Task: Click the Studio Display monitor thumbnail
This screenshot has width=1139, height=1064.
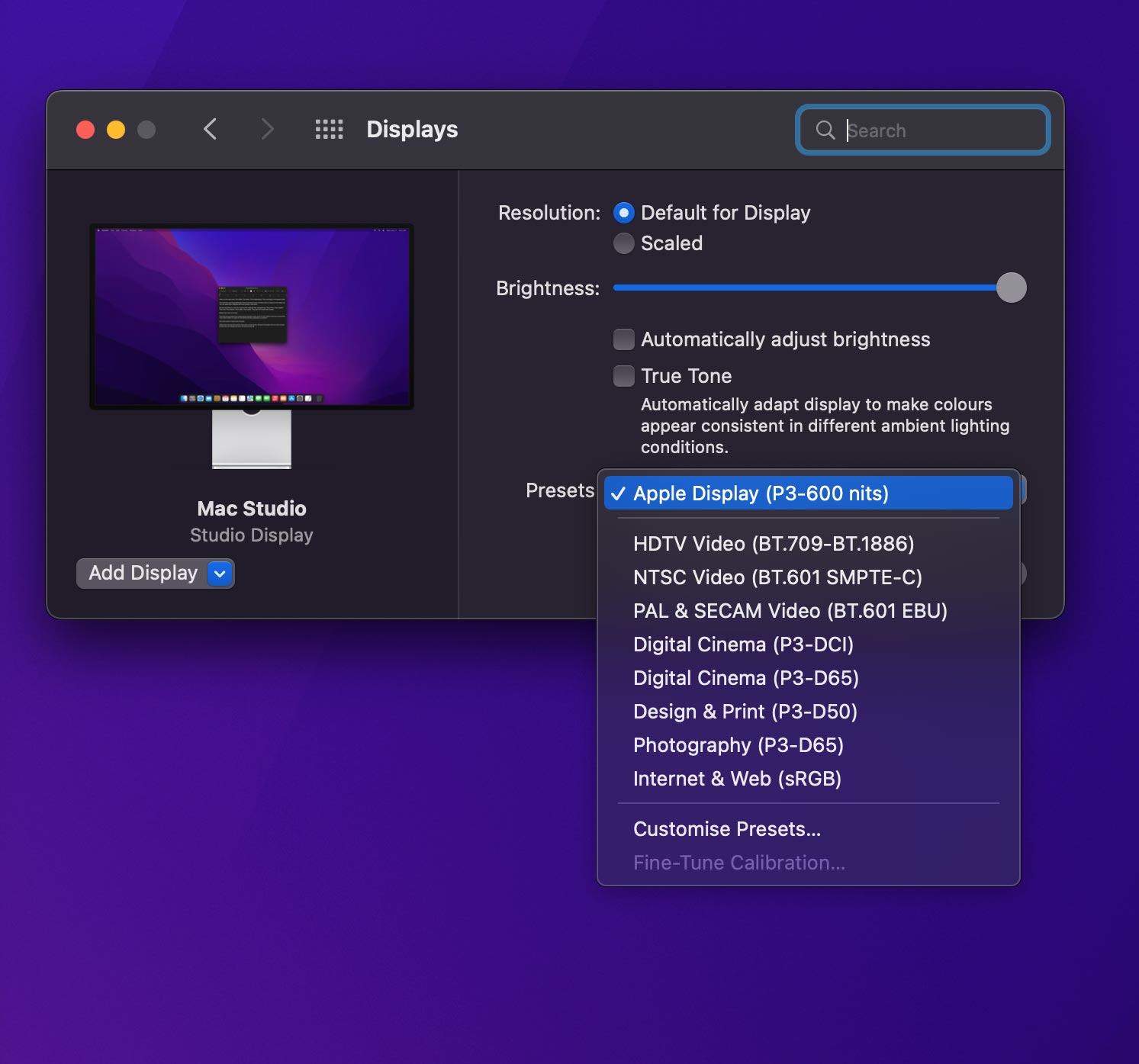Action: [x=252, y=346]
